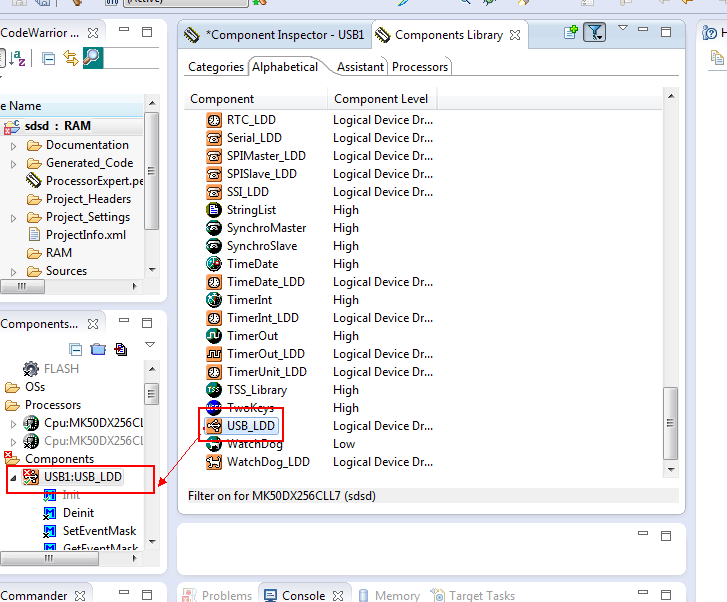This screenshot has width=727, height=602.
Task: Open ProcessorExpert.pe file
Action: [85, 181]
